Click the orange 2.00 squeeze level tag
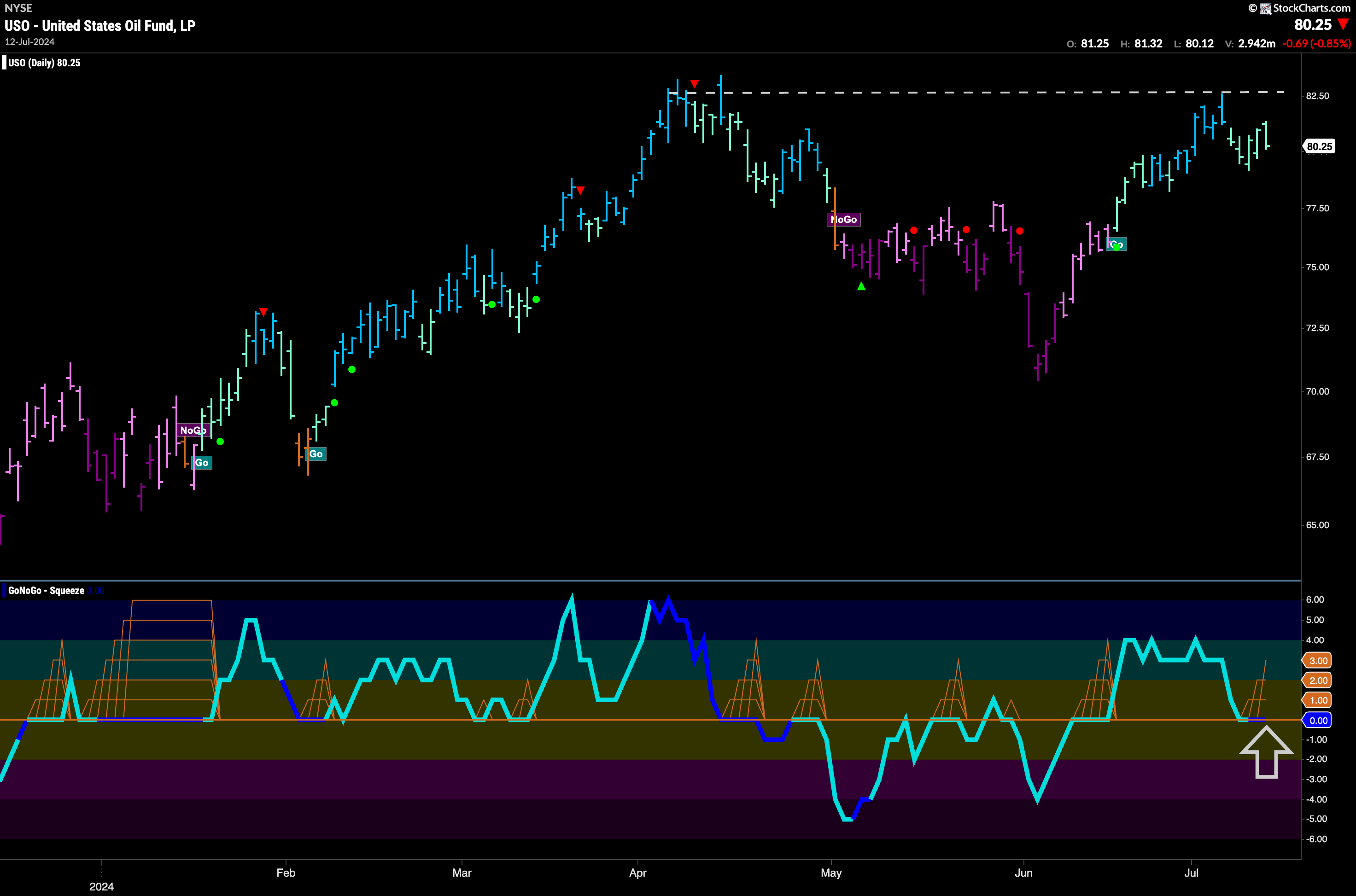The image size is (1356, 896). [1317, 681]
